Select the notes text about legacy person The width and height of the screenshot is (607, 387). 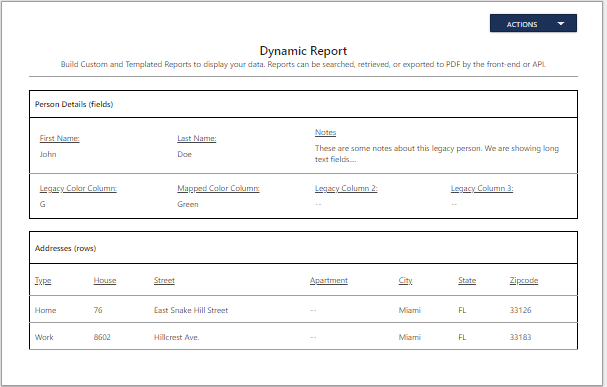pos(437,154)
